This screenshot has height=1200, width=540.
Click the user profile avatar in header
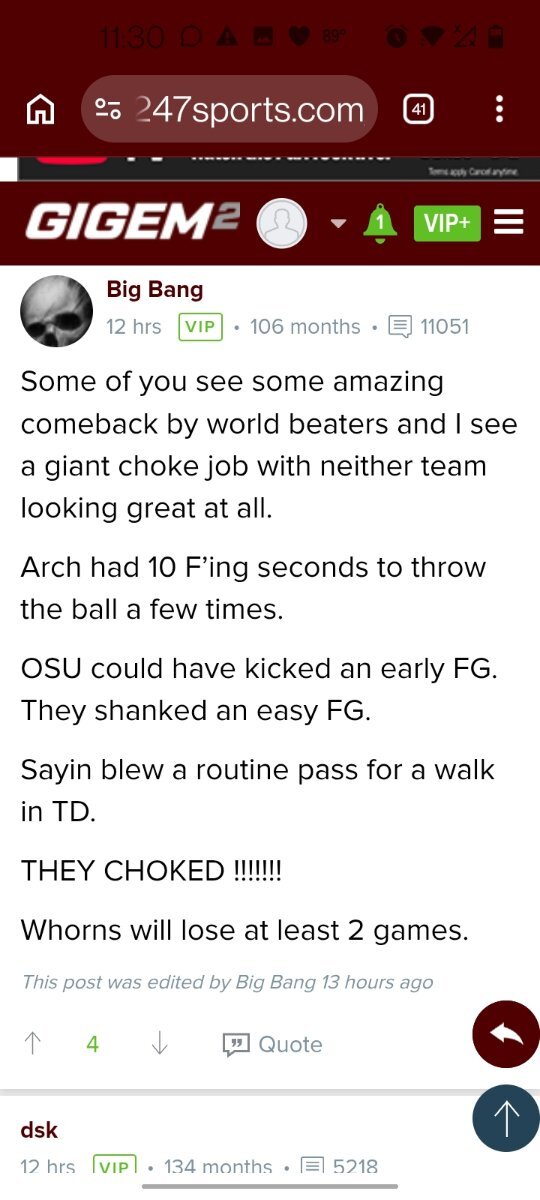pyautogui.click(x=282, y=223)
